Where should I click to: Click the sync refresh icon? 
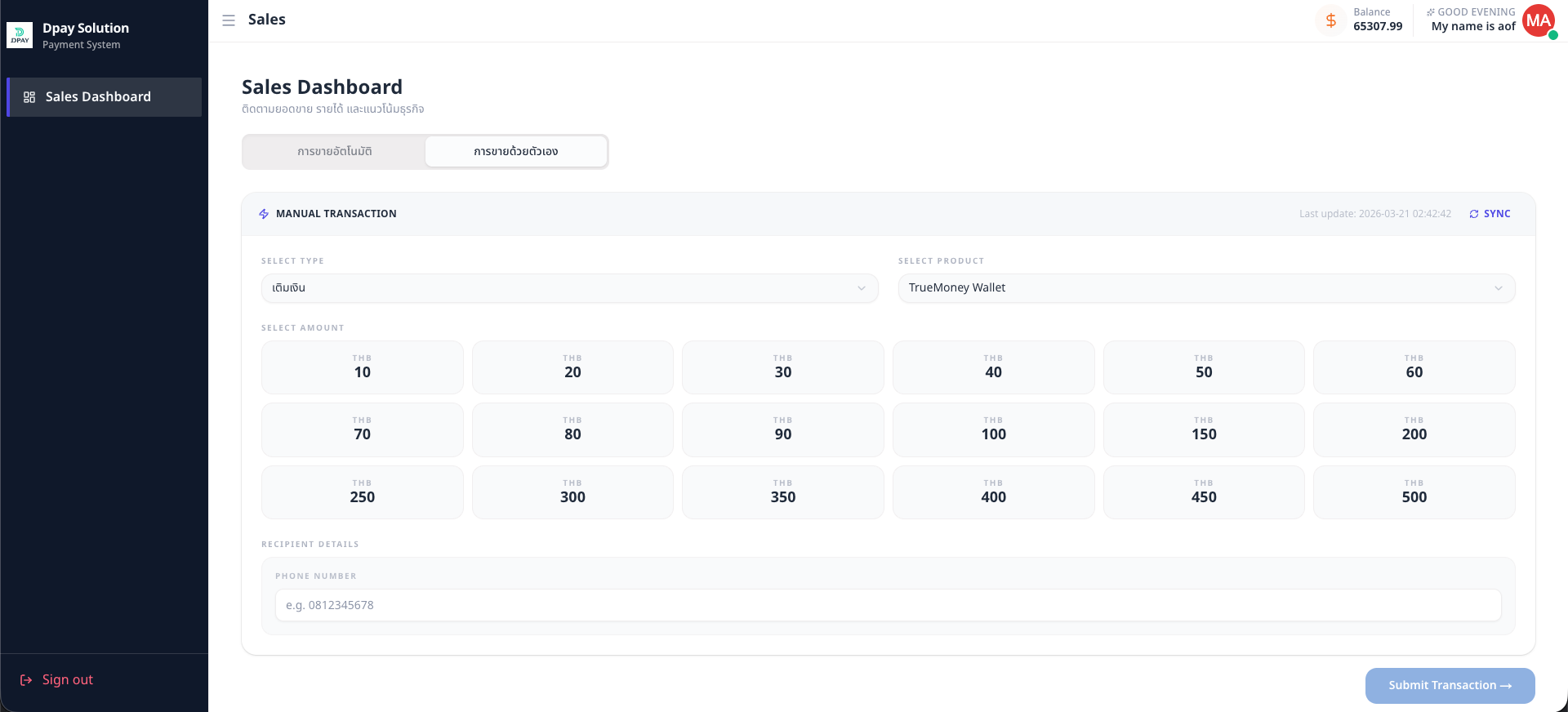[1474, 214]
